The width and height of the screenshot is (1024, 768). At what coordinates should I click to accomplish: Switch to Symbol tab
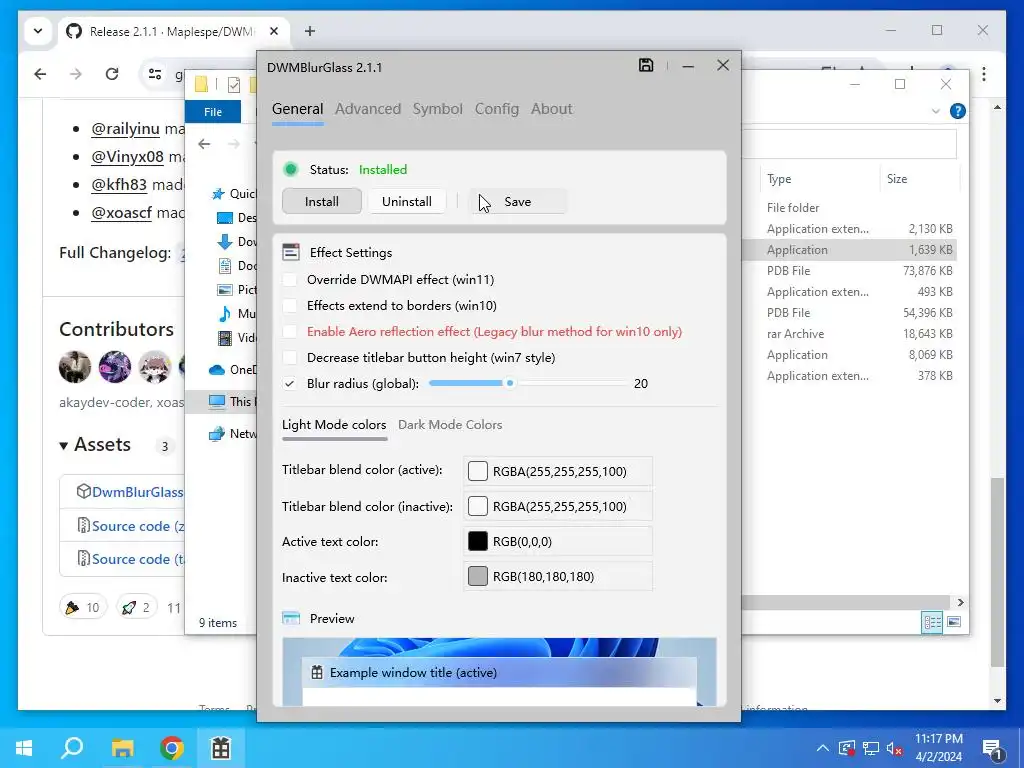(438, 109)
